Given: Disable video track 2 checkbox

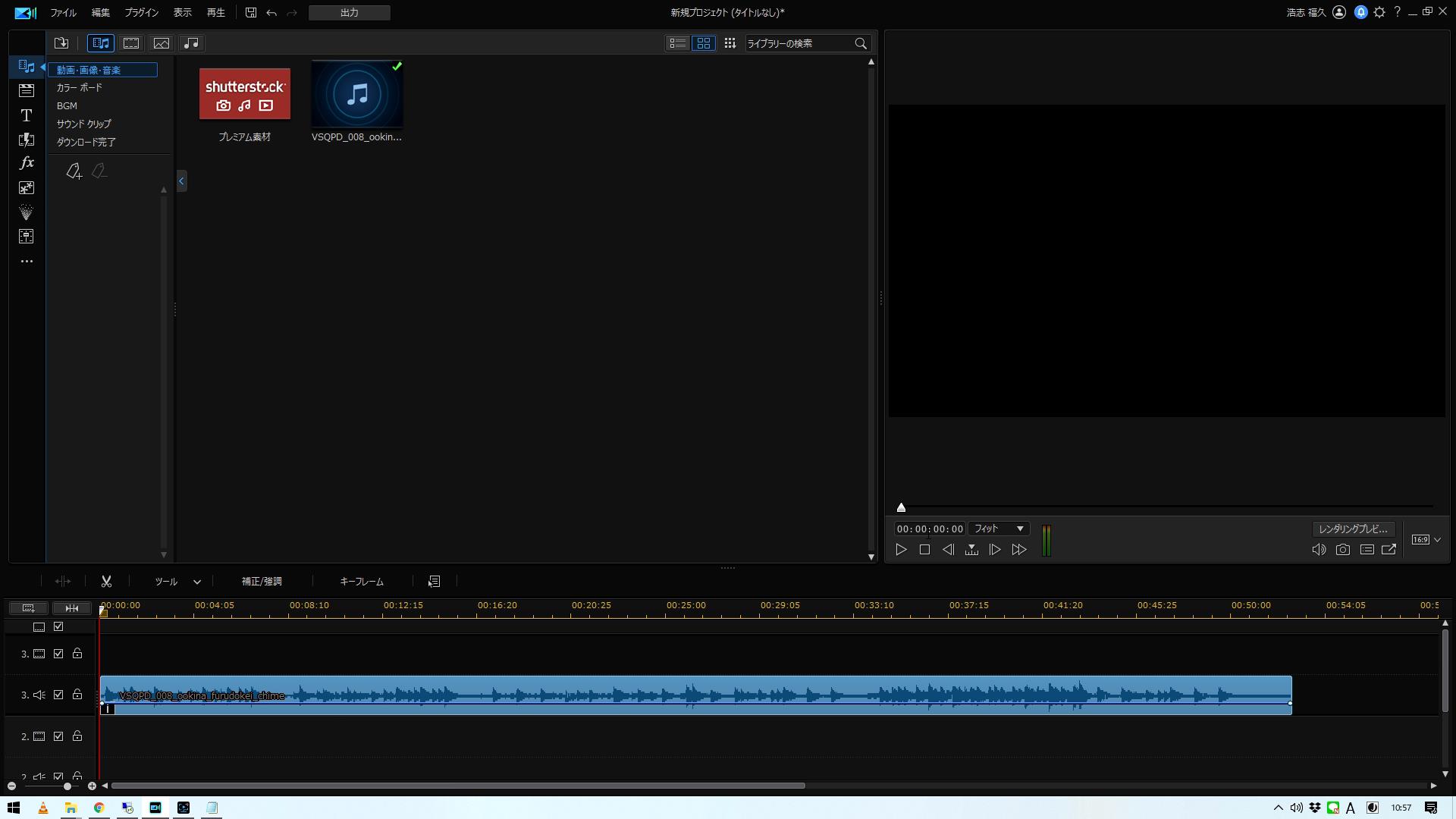Looking at the screenshot, I should point(58,736).
